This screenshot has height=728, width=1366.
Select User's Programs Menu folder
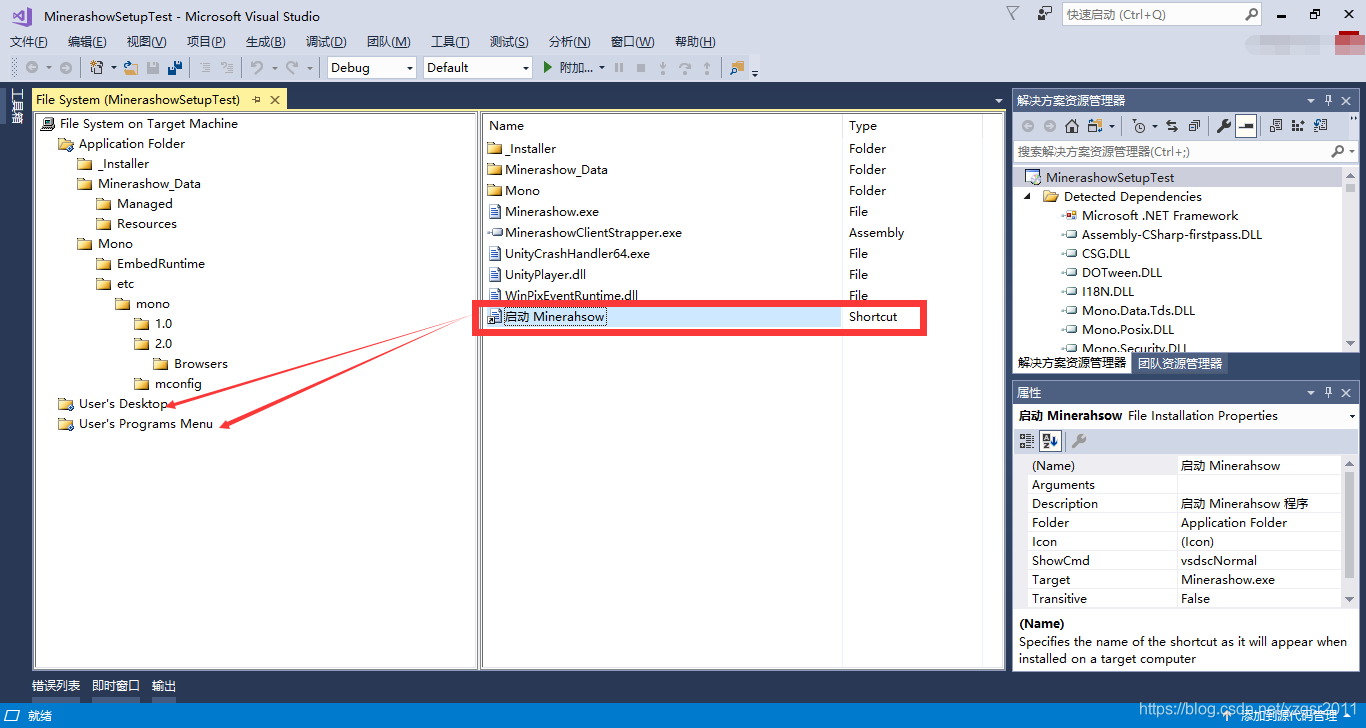(145, 424)
